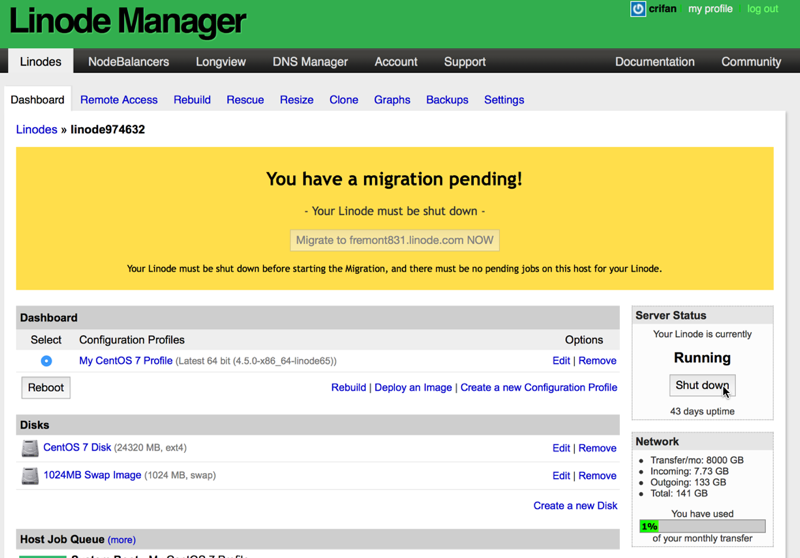The height and width of the screenshot is (558, 800).
Task: Click the crifan username link
Action: click(662, 9)
